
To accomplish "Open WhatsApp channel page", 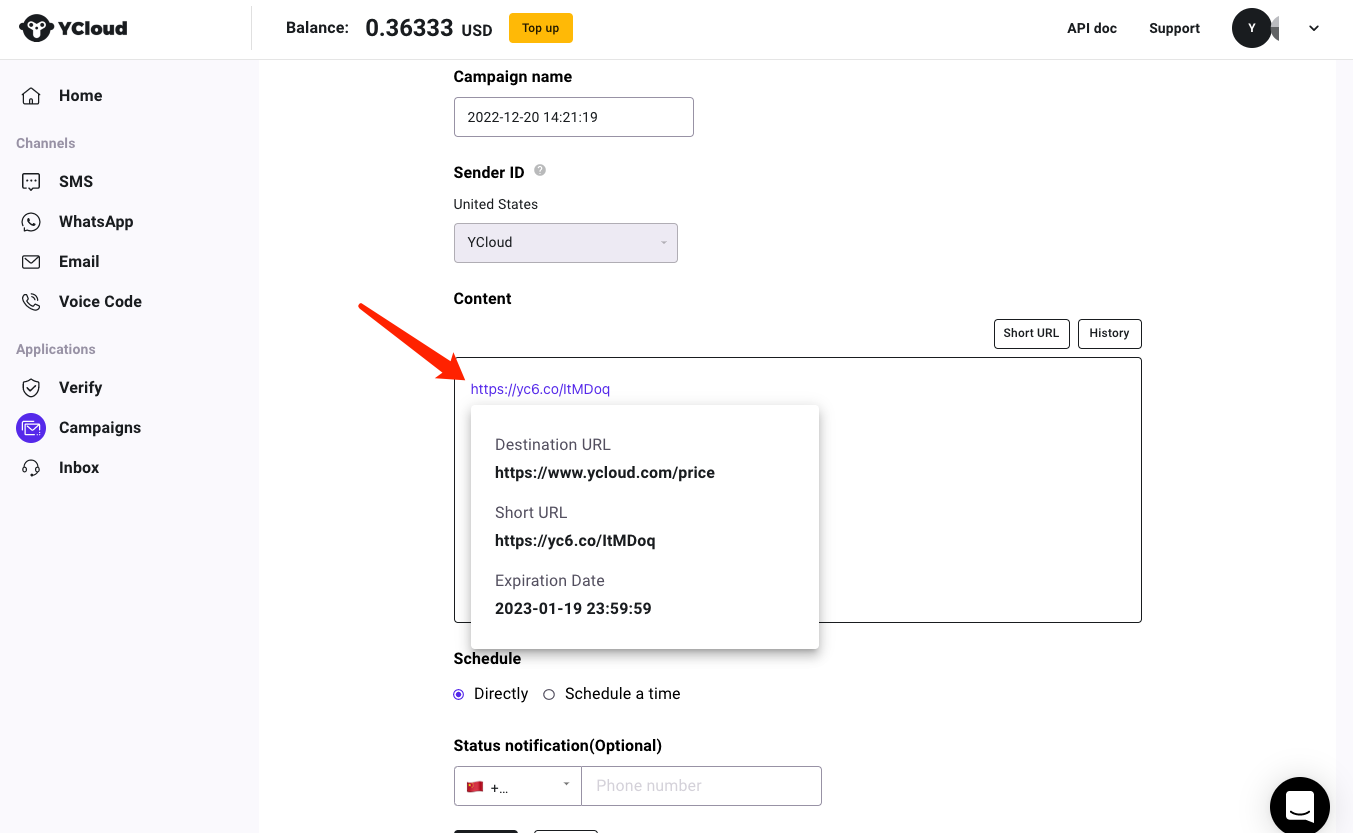I will [96, 222].
